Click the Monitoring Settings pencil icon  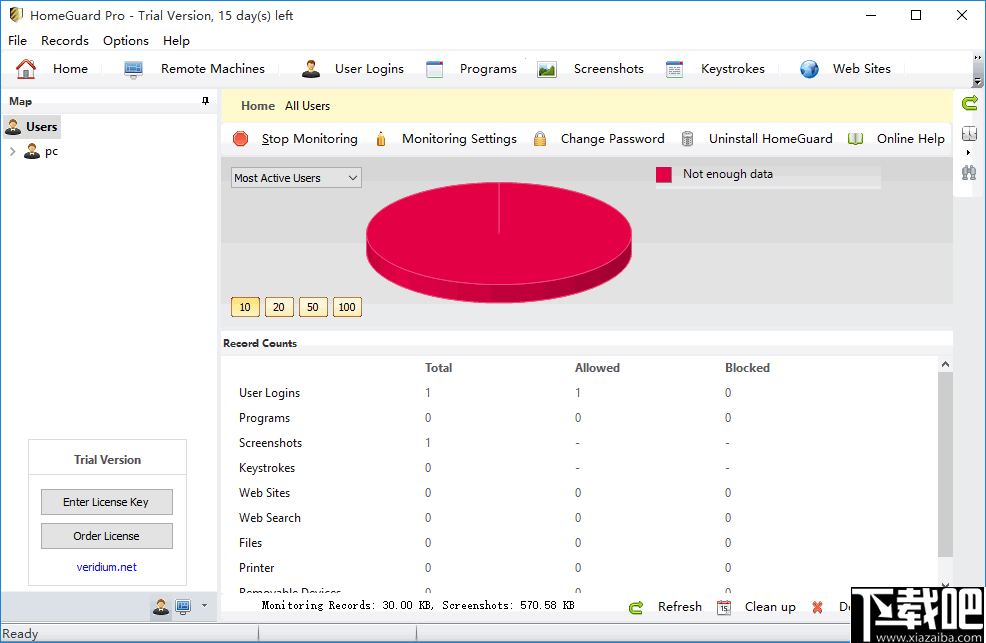pyautogui.click(x=380, y=139)
